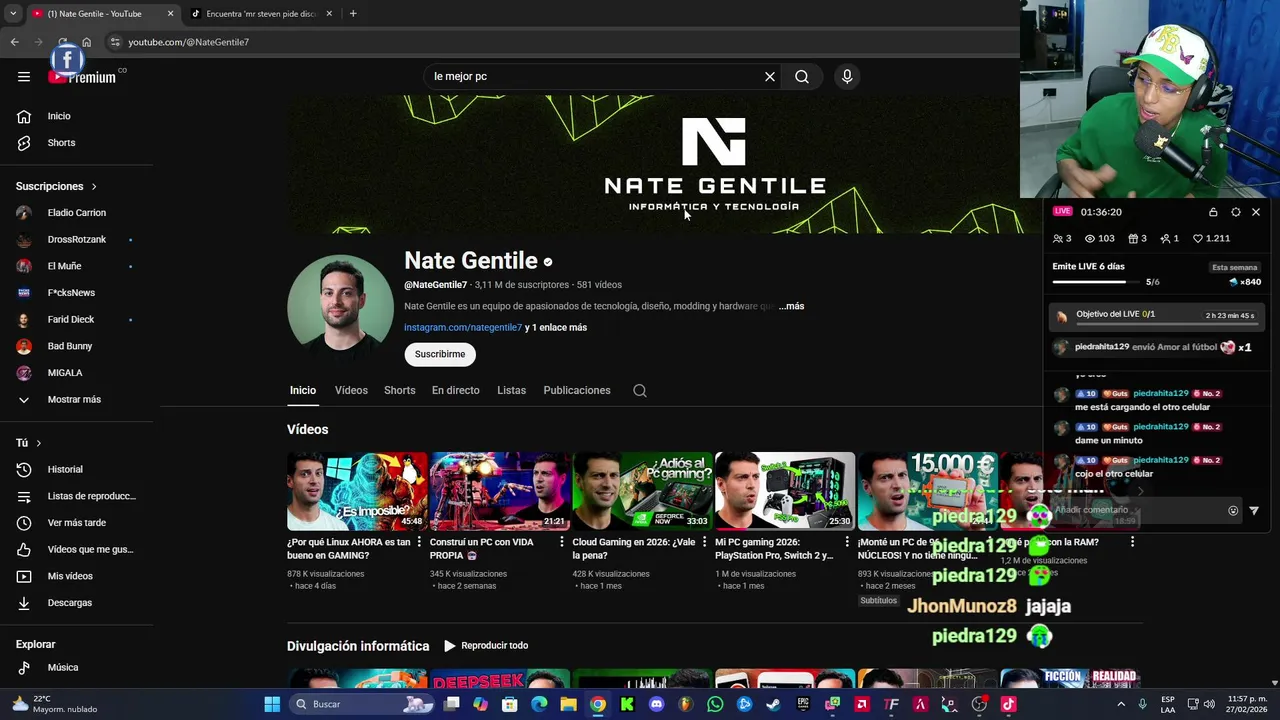Screen dimensions: 1280x720
Task: Select the Inicio channel tab
Action: 303,391
